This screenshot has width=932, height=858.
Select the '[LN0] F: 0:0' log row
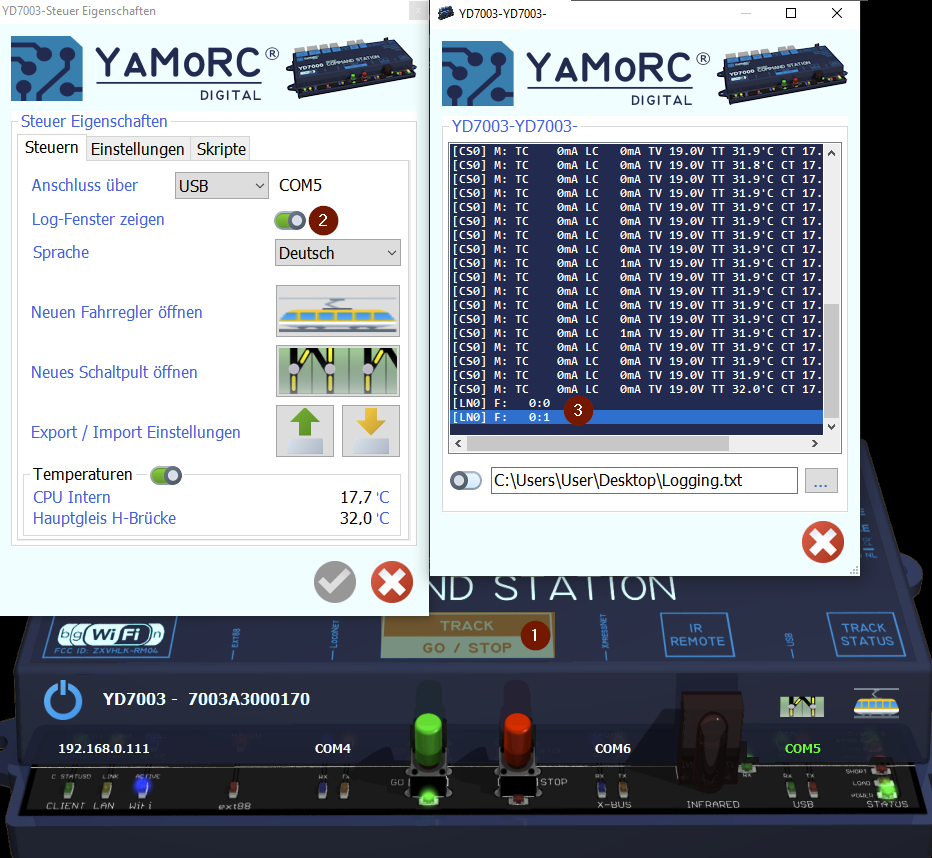pyautogui.click(x=636, y=403)
